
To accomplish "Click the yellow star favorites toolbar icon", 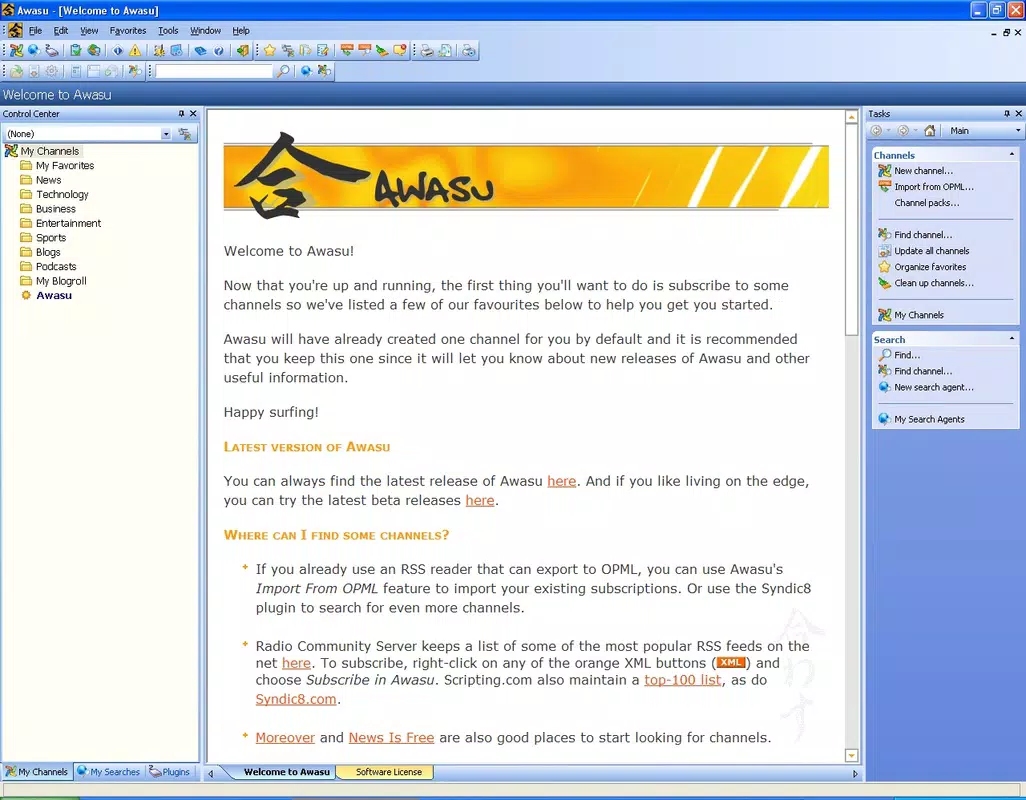I will (x=270, y=50).
